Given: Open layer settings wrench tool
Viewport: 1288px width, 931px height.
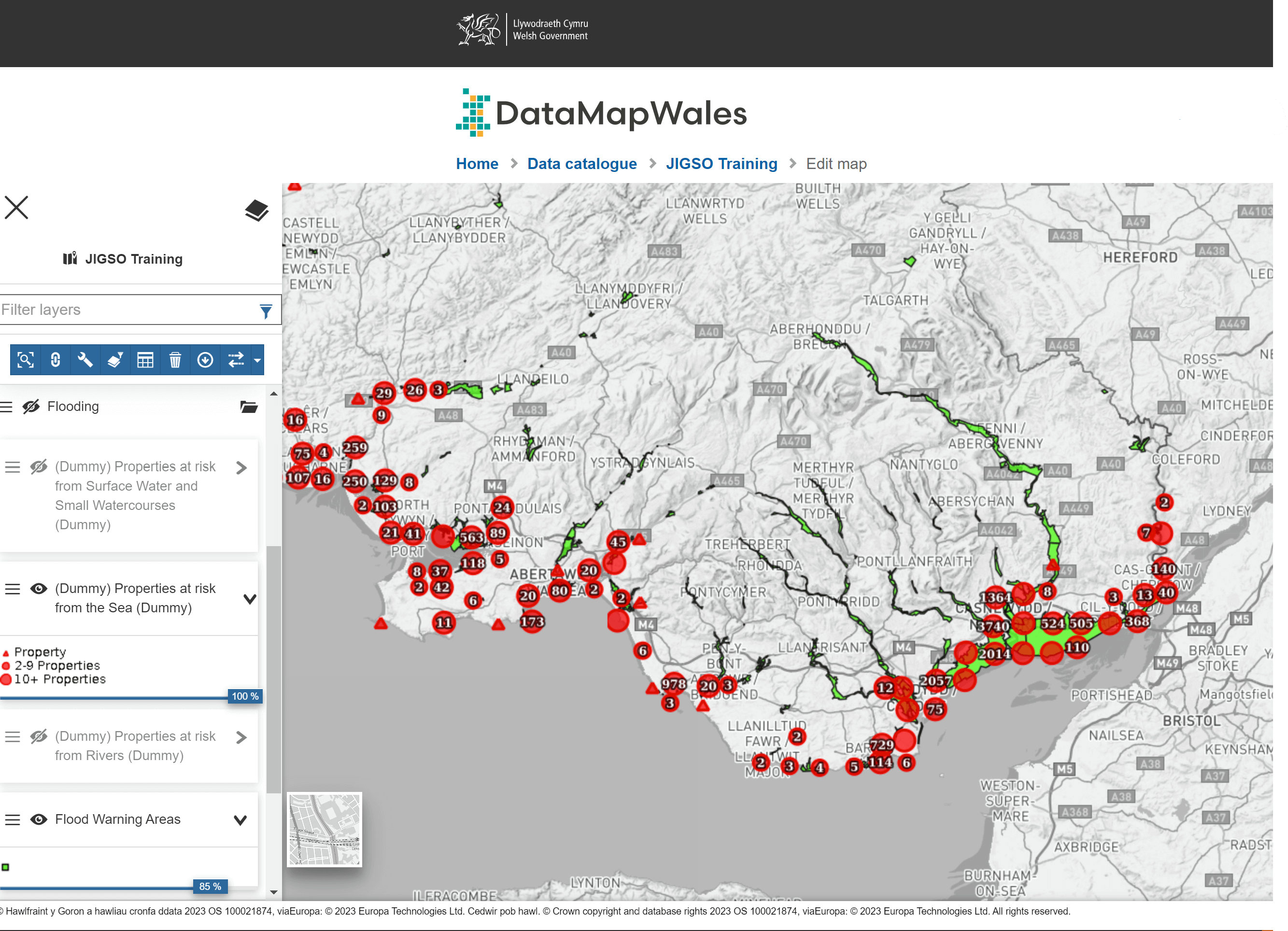Looking at the screenshot, I should click(x=85, y=360).
